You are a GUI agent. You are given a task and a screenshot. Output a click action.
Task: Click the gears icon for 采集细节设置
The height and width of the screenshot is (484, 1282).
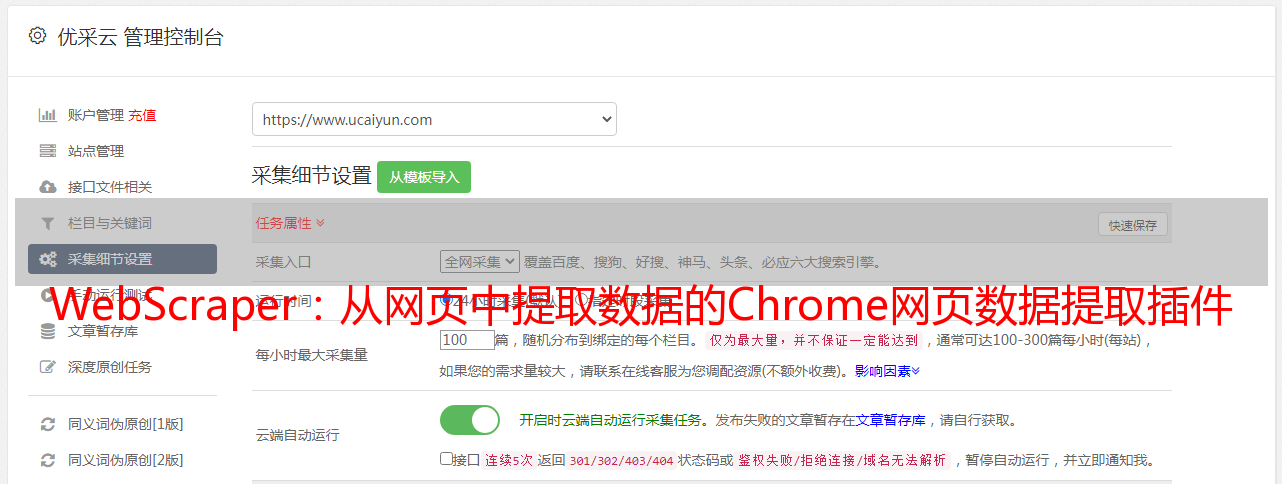pyautogui.click(x=47, y=259)
